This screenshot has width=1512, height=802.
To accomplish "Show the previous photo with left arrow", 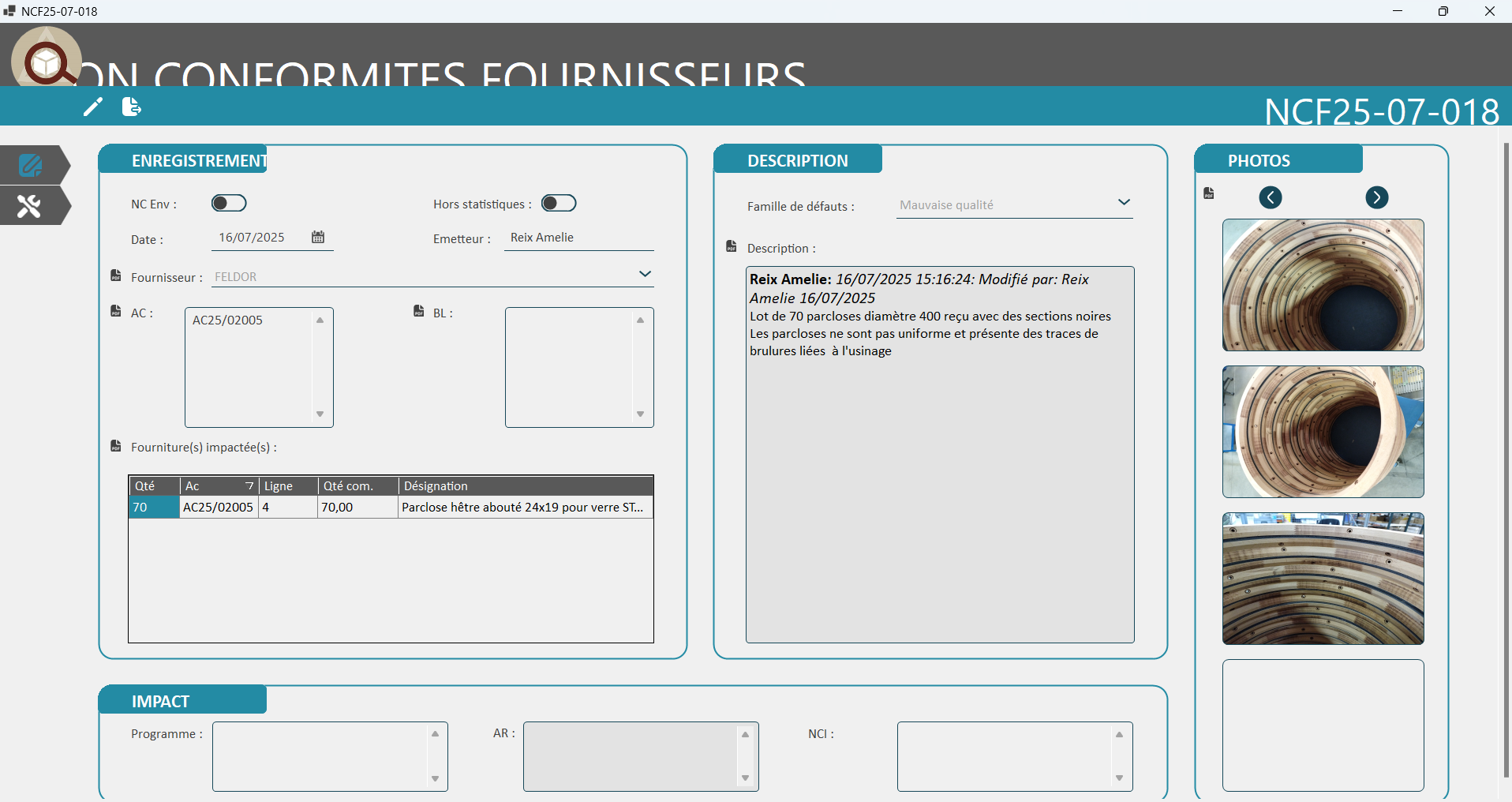I will pos(1271,197).
